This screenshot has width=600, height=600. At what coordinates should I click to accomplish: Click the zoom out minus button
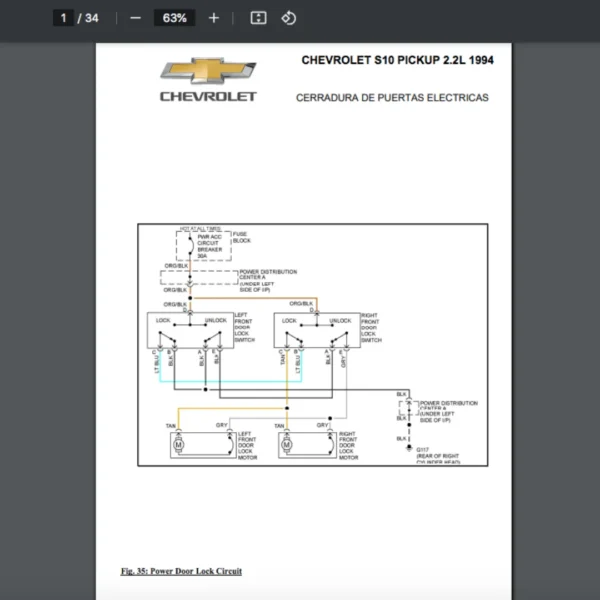pyautogui.click(x=135, y=18)
